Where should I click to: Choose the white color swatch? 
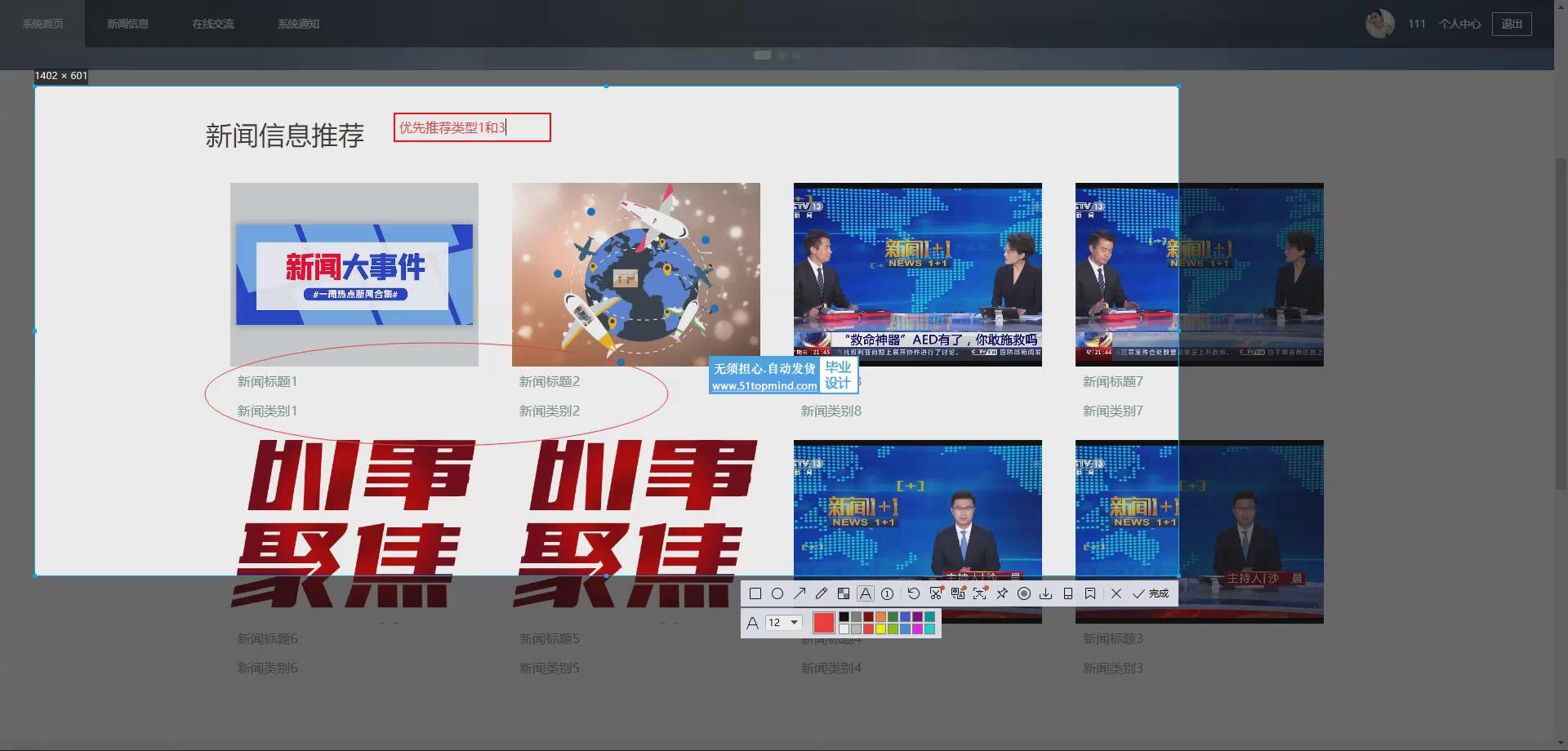(x=844, y=629)
